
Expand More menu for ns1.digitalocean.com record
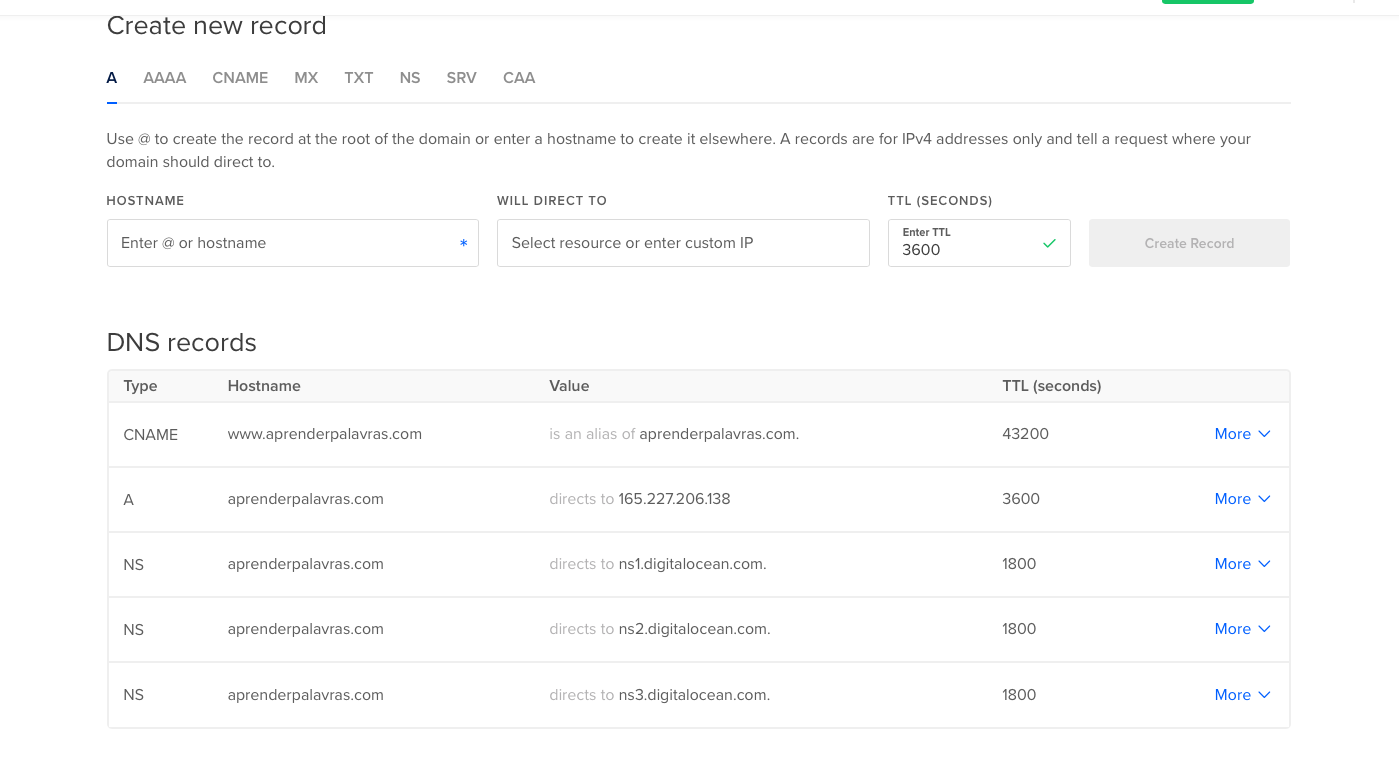tap(1242, 564)
